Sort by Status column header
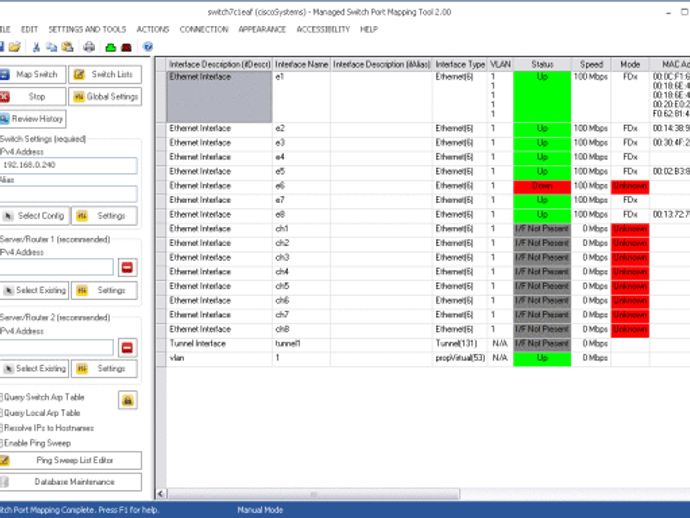The width and height of the screenshot is (690, 518). tap(542, 65)
